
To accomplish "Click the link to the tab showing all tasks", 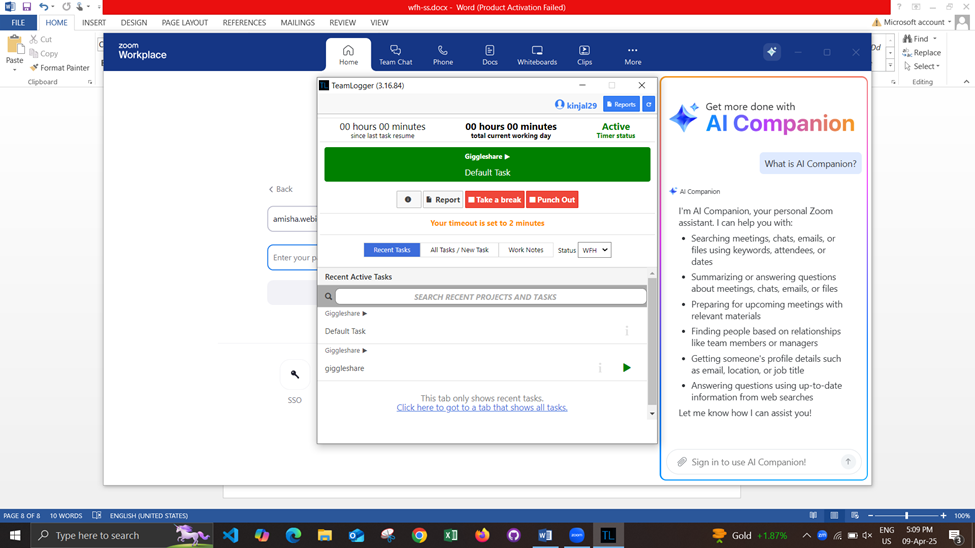I will [482, 407].
